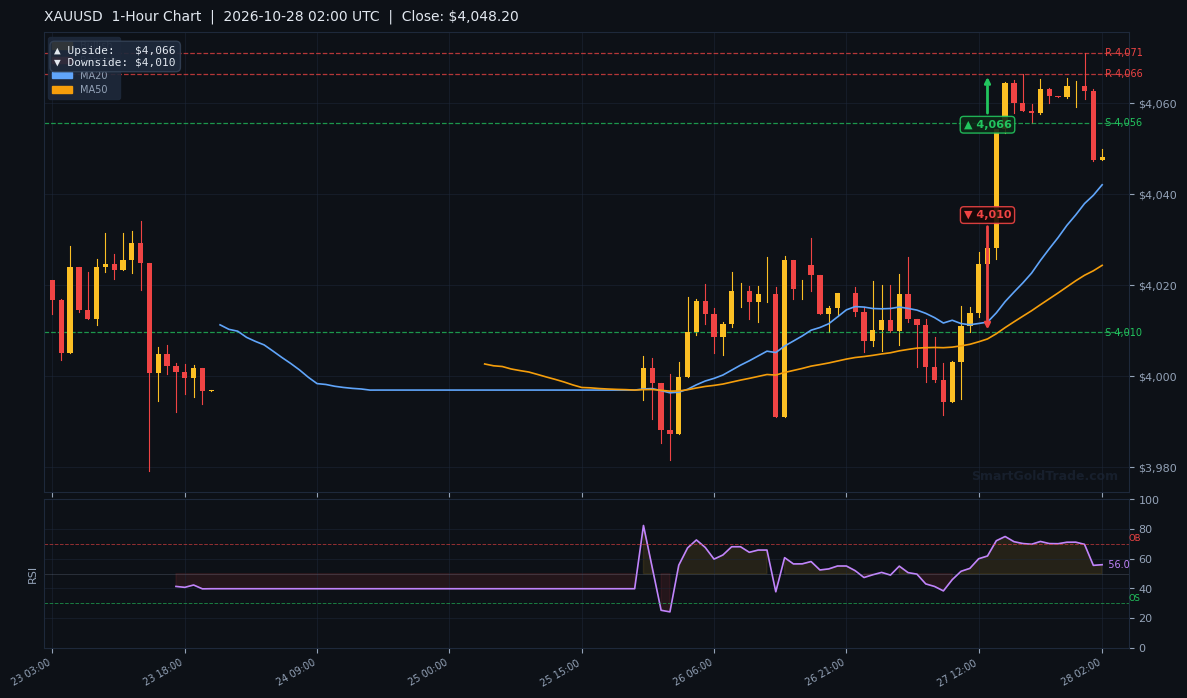Click the '26 21:00' time axis label
Image resolution: width=1187 pixels, height=698 pixels.
pos(825,672)
